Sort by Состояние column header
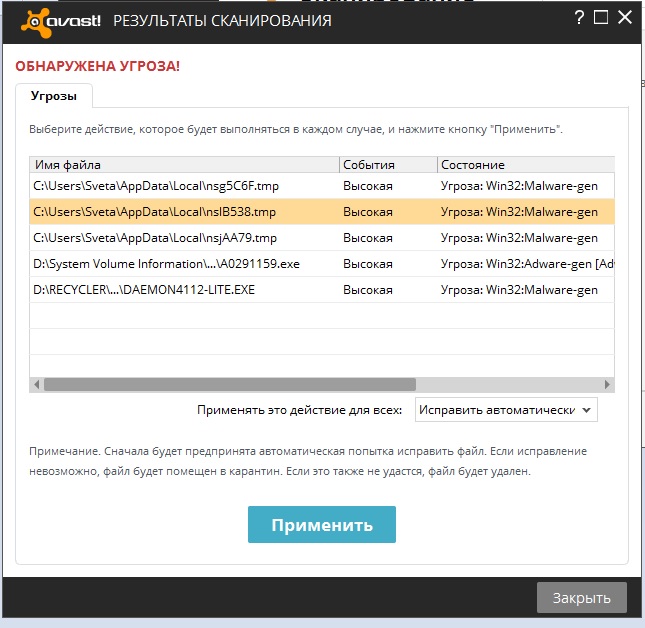645x628 pixels. click(x=526, y=165)
